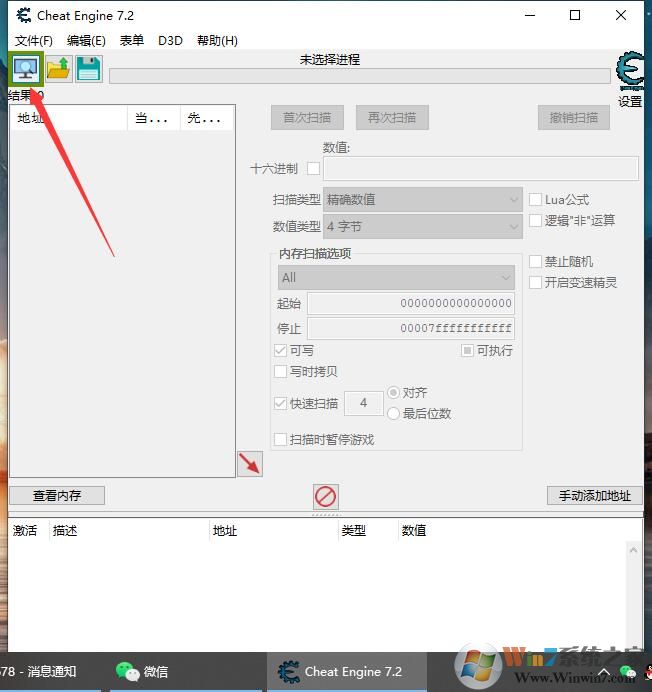The width and height of the screenshot is (652, 692).
Task: Open the 文件(F) menu
Action: click(x=34, y=41)
